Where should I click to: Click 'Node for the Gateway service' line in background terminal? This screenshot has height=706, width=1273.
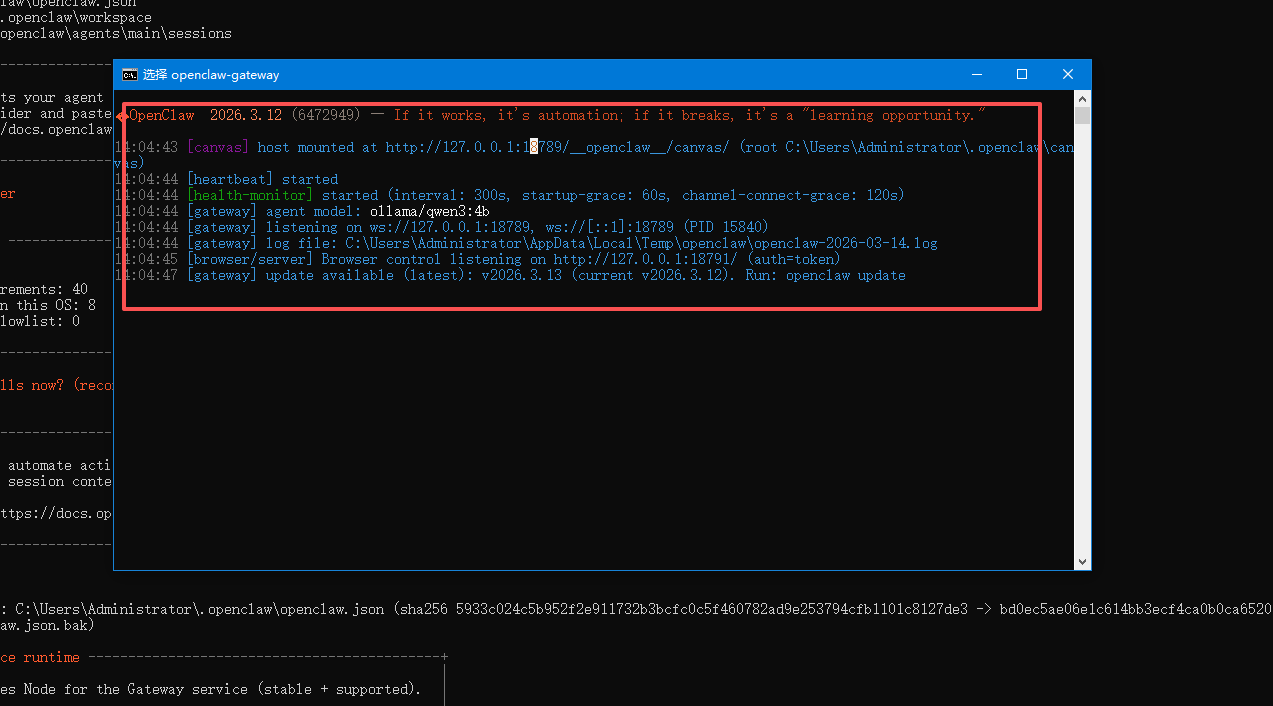point(211,689)
